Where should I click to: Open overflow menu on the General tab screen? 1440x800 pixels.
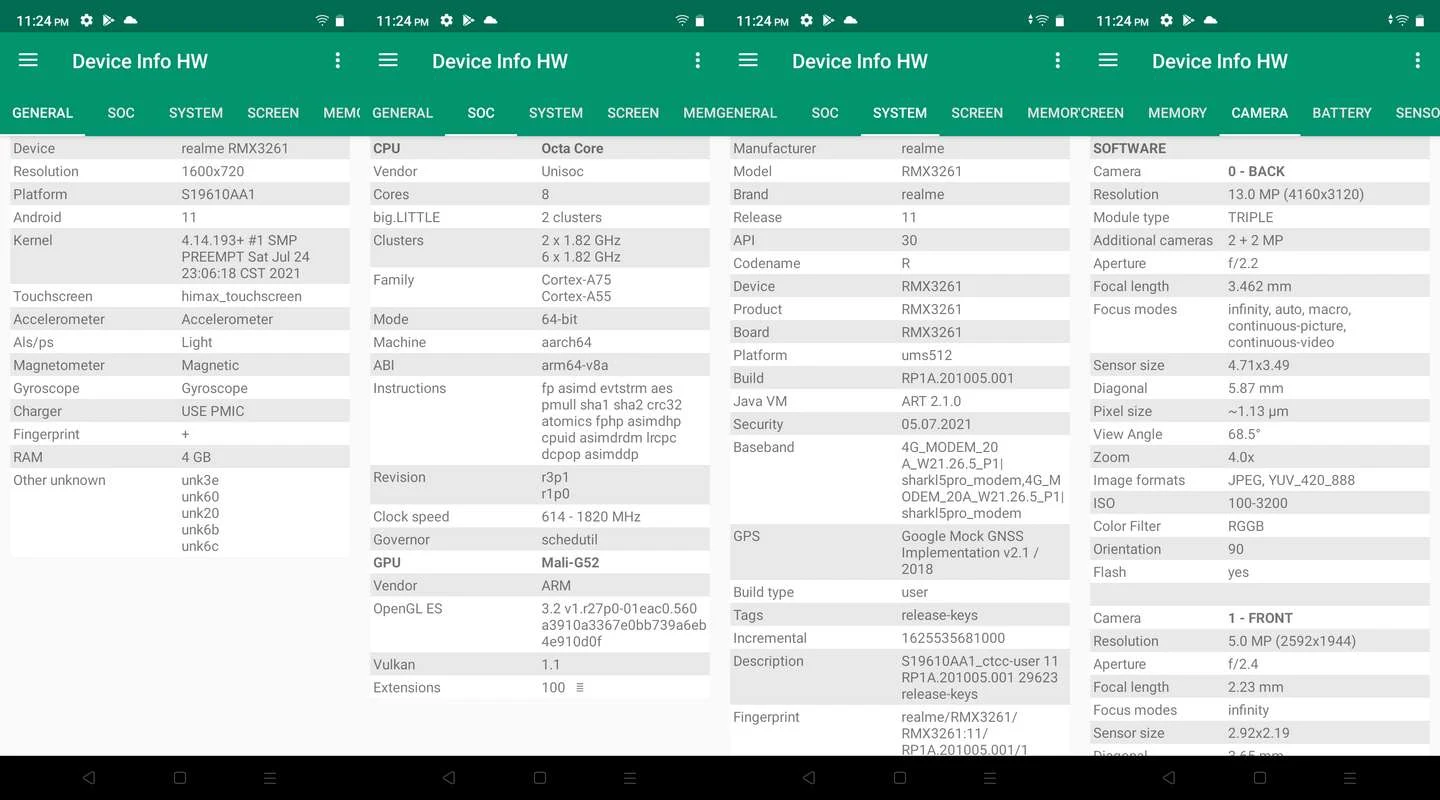point(338,61)
